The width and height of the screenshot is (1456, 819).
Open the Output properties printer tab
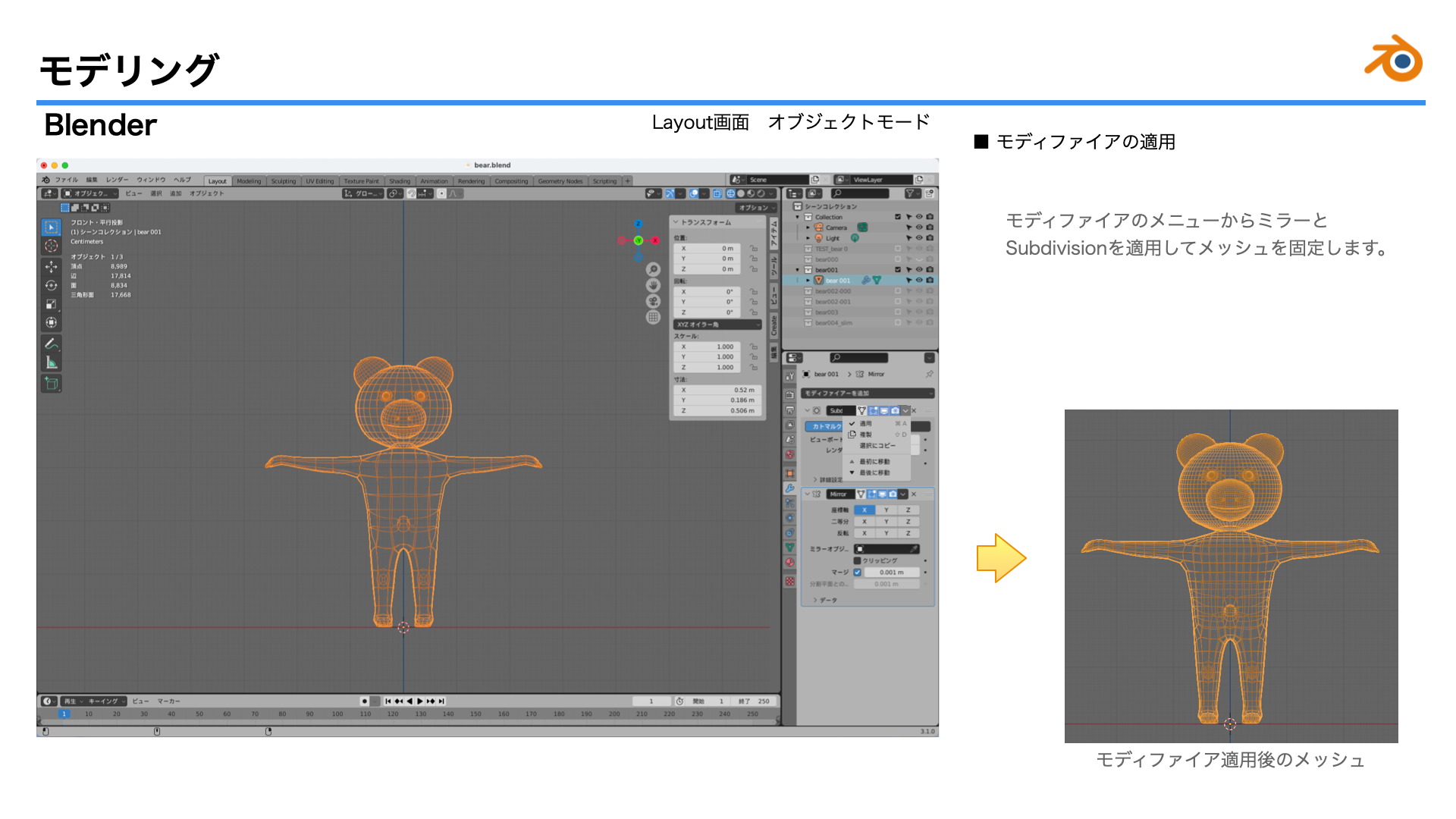(x=789, y=410)
